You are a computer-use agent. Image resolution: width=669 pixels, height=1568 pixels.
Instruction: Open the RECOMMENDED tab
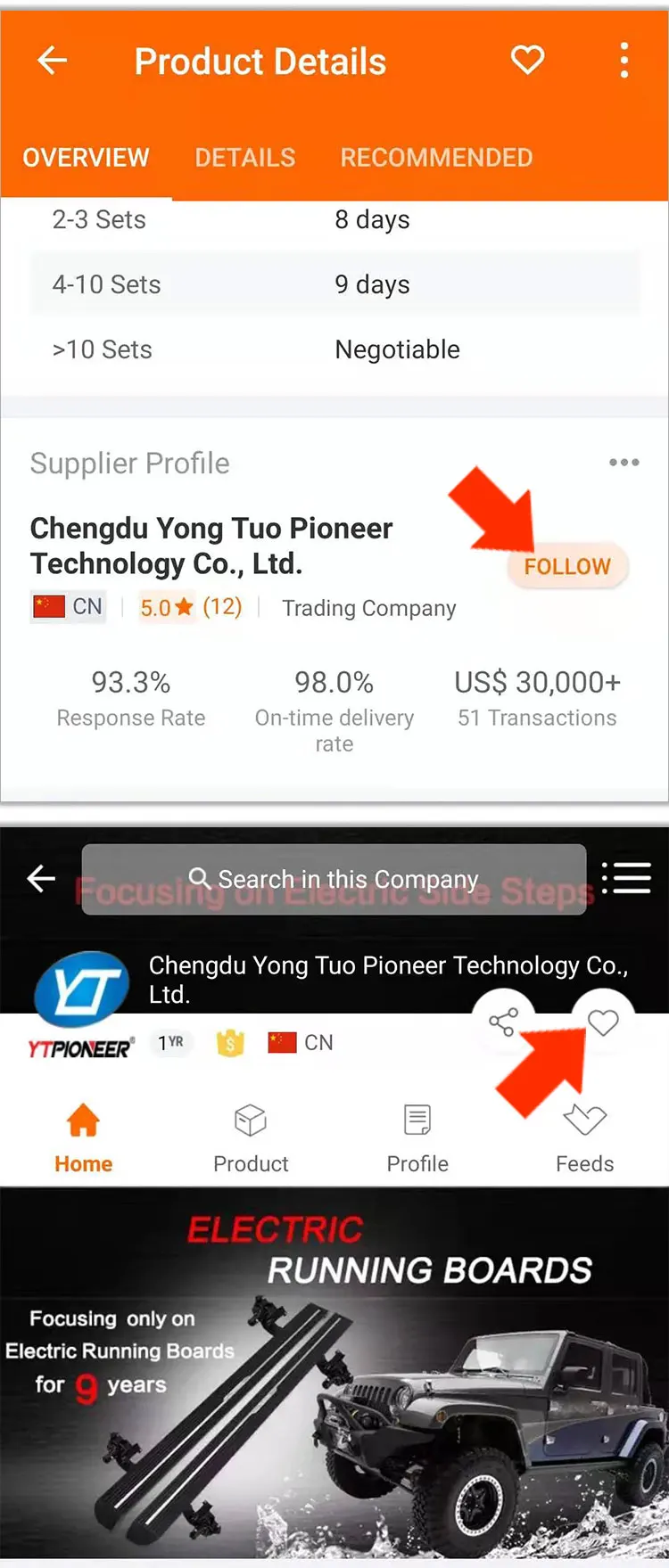point(436,158)
